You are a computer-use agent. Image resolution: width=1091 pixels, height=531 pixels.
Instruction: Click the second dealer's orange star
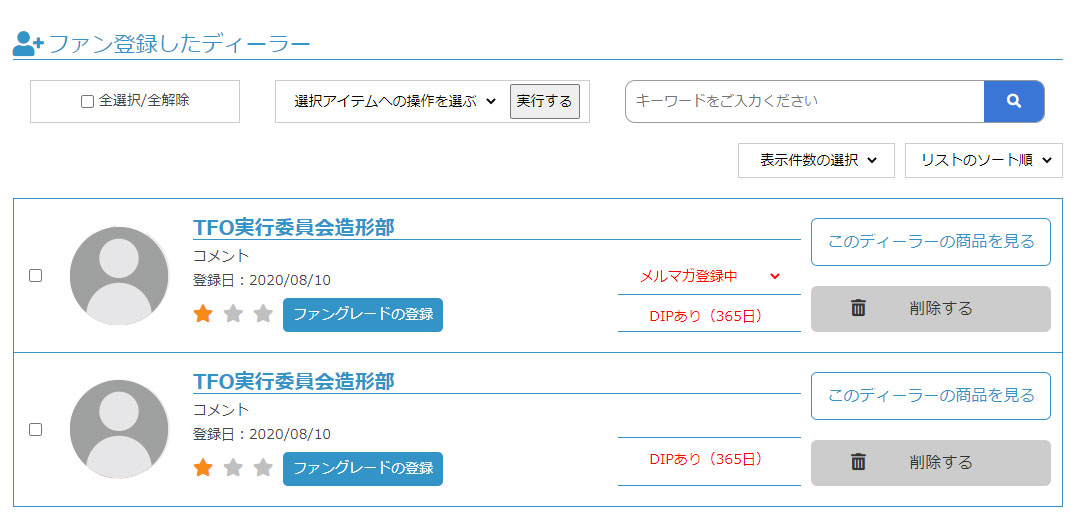coord(203,468)
